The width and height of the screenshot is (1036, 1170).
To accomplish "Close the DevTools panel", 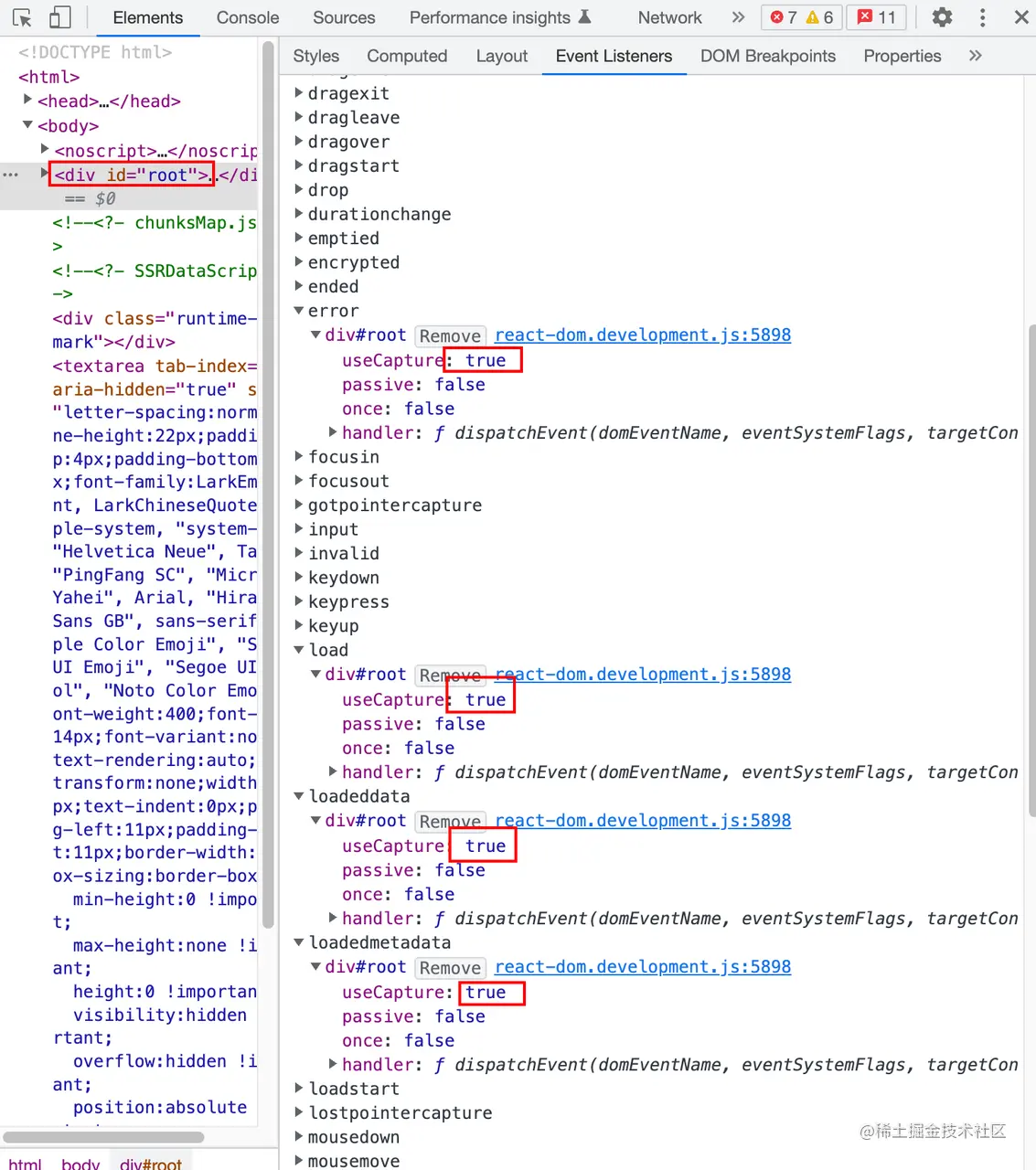I will (x=1021, y=17).
